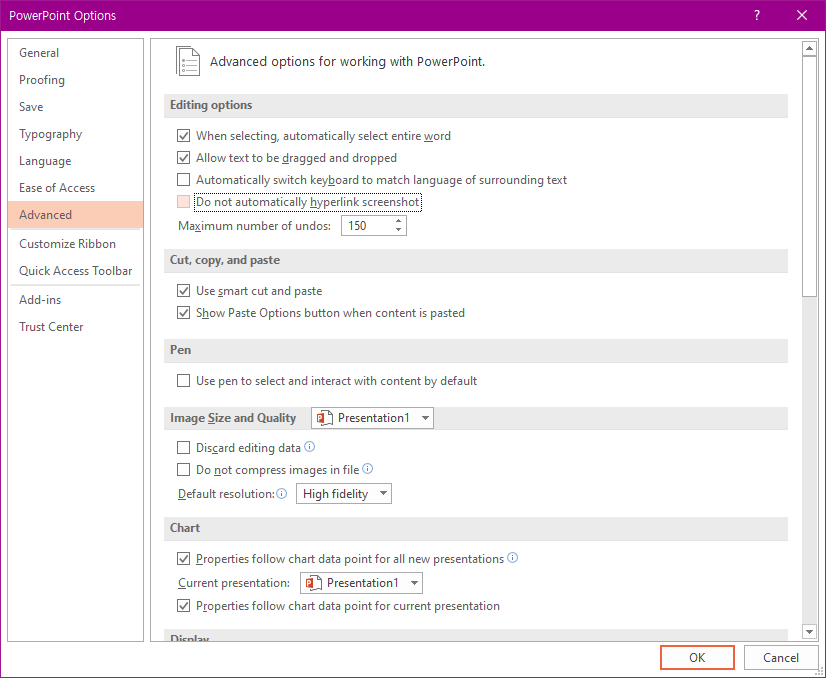
Task: Open the Proofing options category
Action: click(76, 80)
